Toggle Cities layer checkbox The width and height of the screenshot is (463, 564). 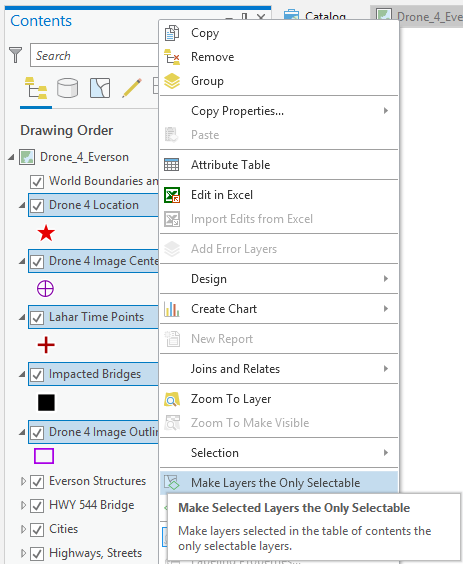[x=37, y=529]
